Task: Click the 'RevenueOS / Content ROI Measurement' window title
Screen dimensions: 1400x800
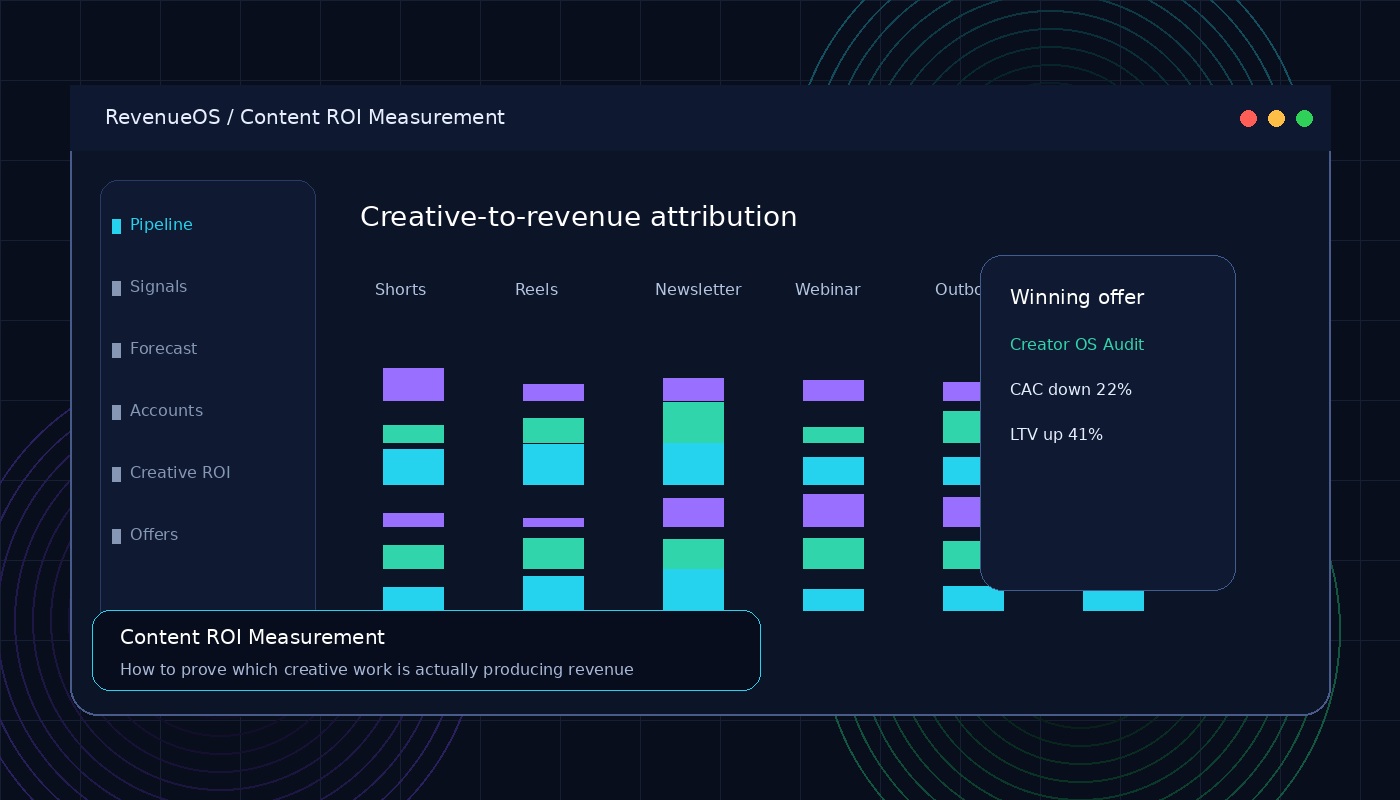Action: [x=305, y=117]
